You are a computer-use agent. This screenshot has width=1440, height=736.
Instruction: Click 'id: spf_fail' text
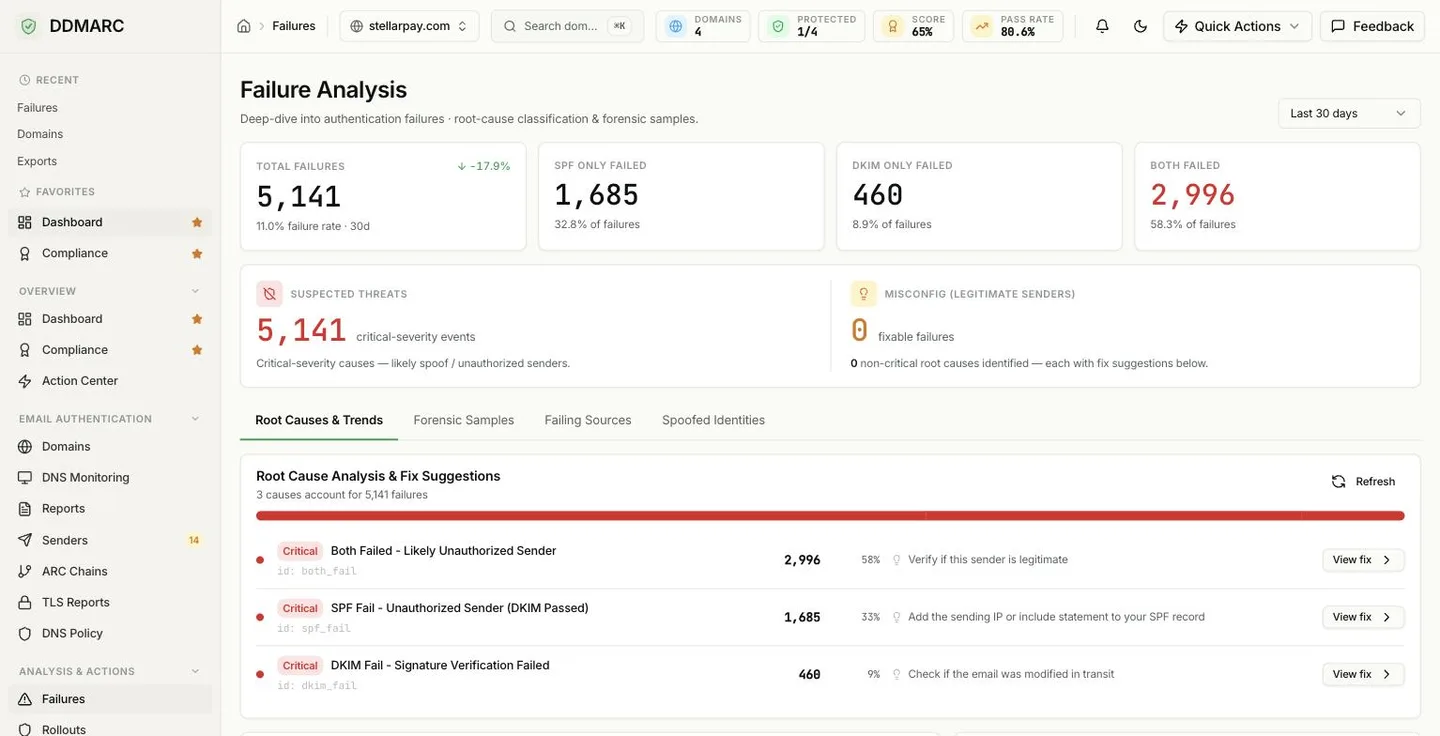click(x=314, y=628)
